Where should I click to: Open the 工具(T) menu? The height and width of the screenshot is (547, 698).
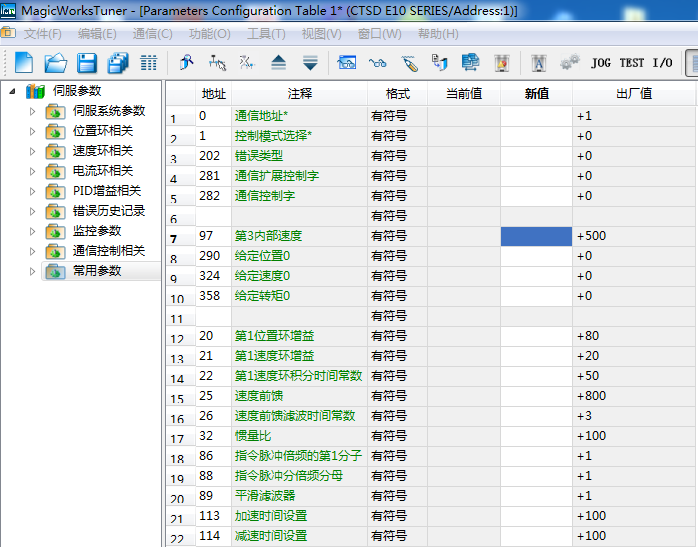tap(266, 34)
